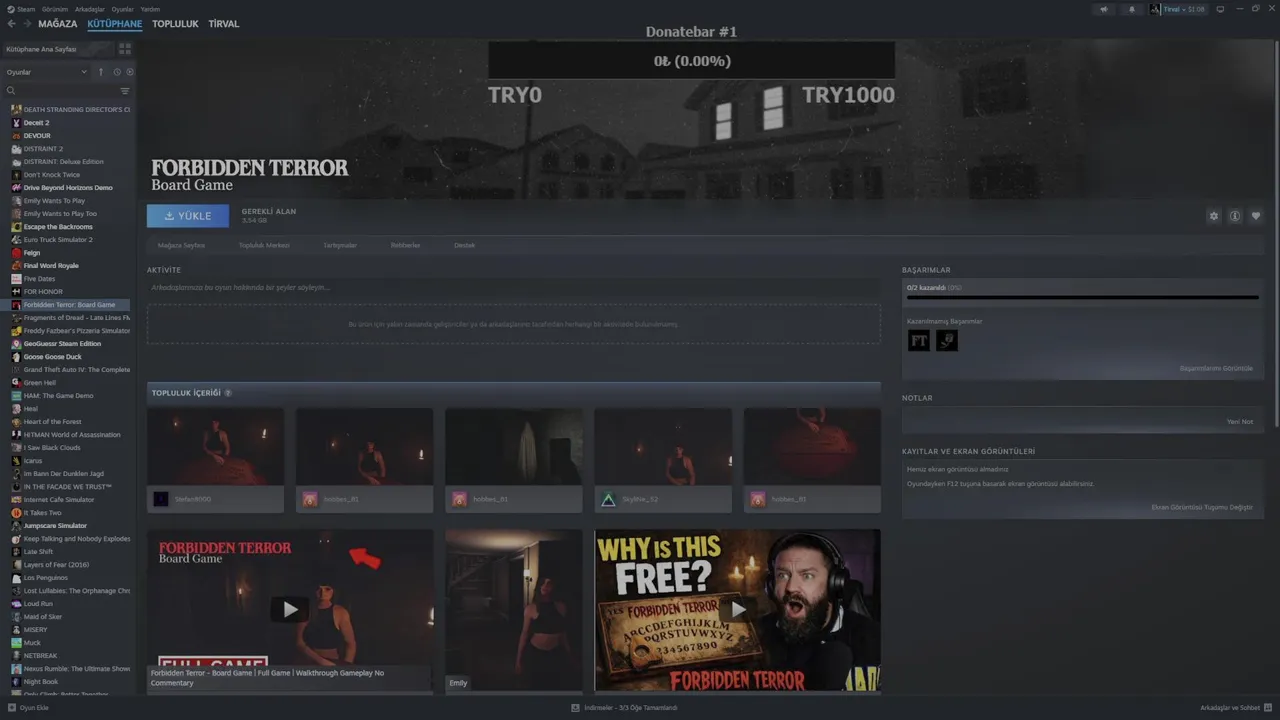Viewport: 1280px width, 720px height.
Task: Click Başarımlarımı Görüntüle link
Action: point(1216,368)
